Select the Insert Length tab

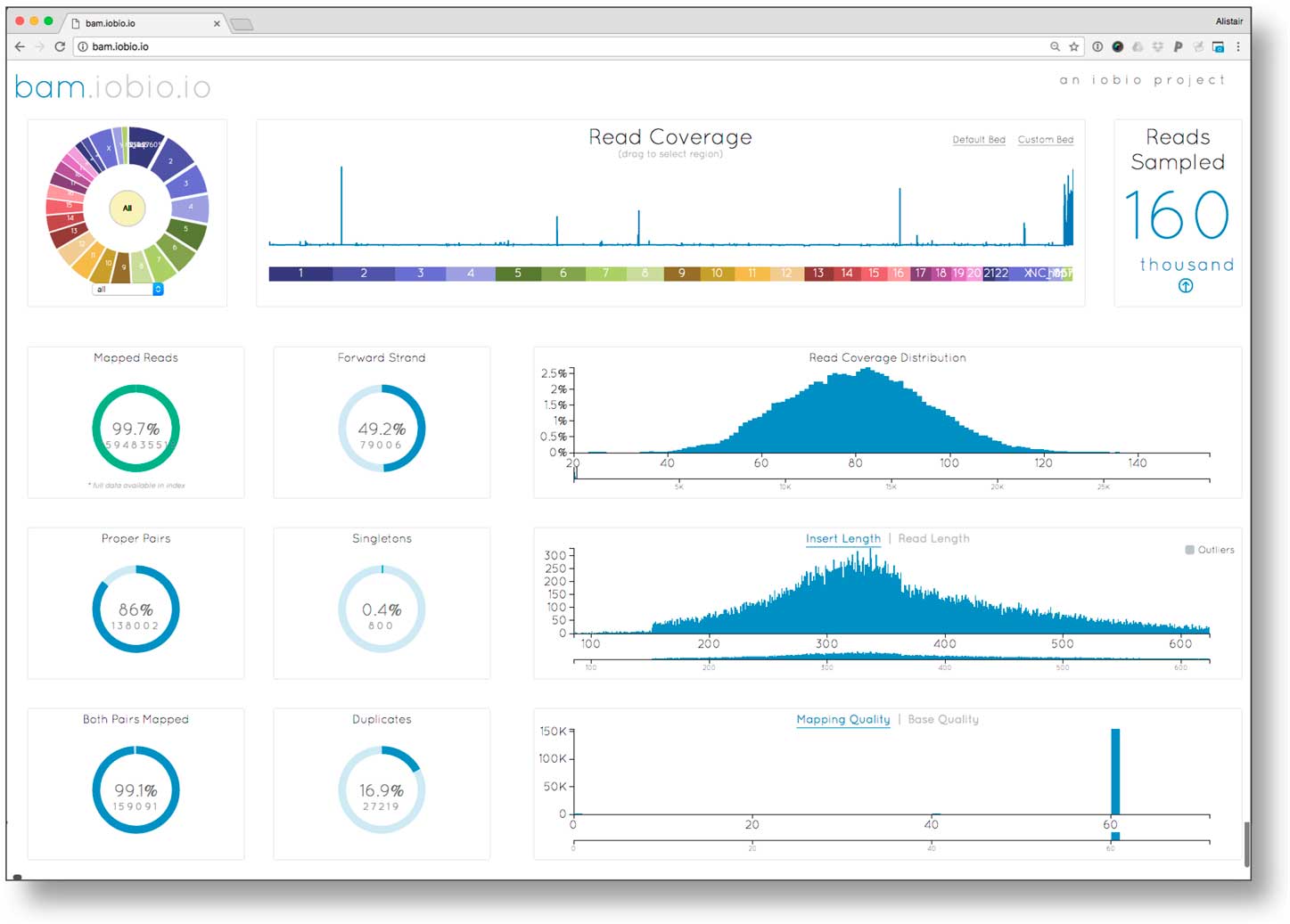(x=842, y=538)
